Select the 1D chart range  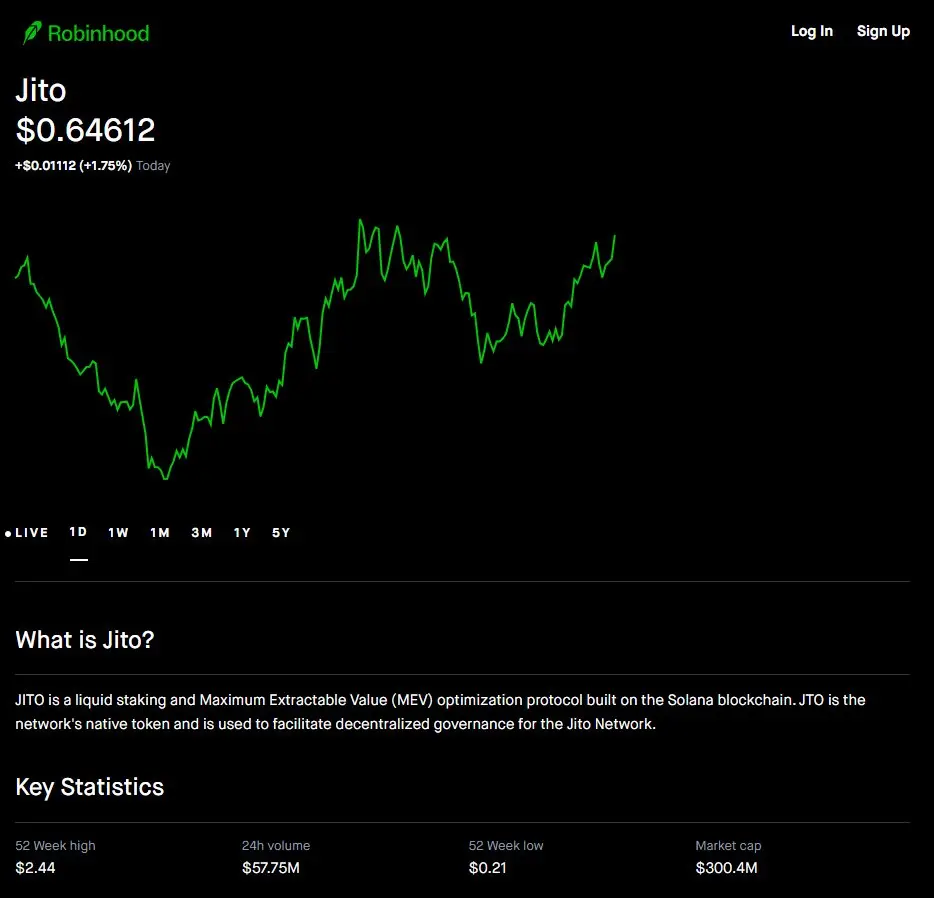[x=79, y=532]
